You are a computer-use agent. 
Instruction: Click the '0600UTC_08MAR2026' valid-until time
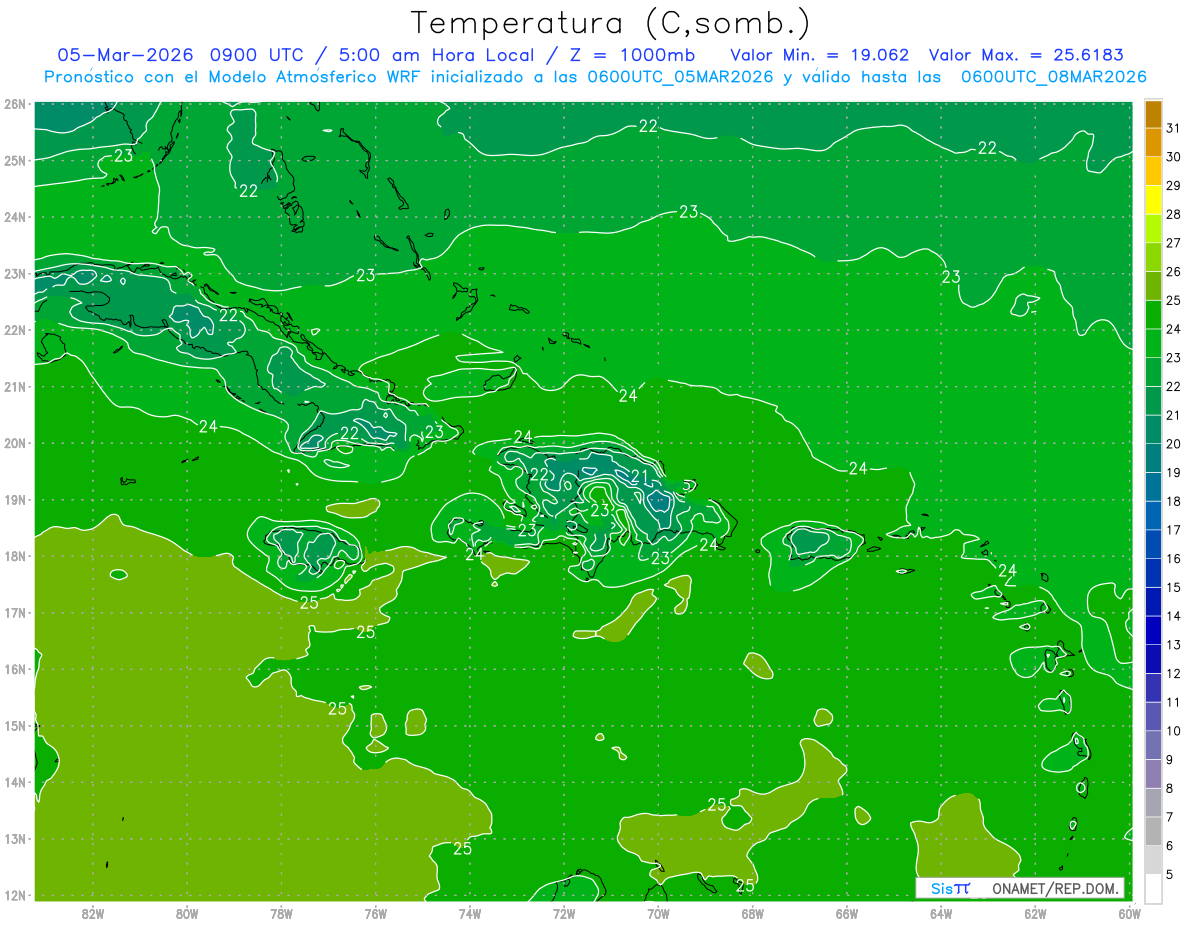click(x=1053, y=77)
